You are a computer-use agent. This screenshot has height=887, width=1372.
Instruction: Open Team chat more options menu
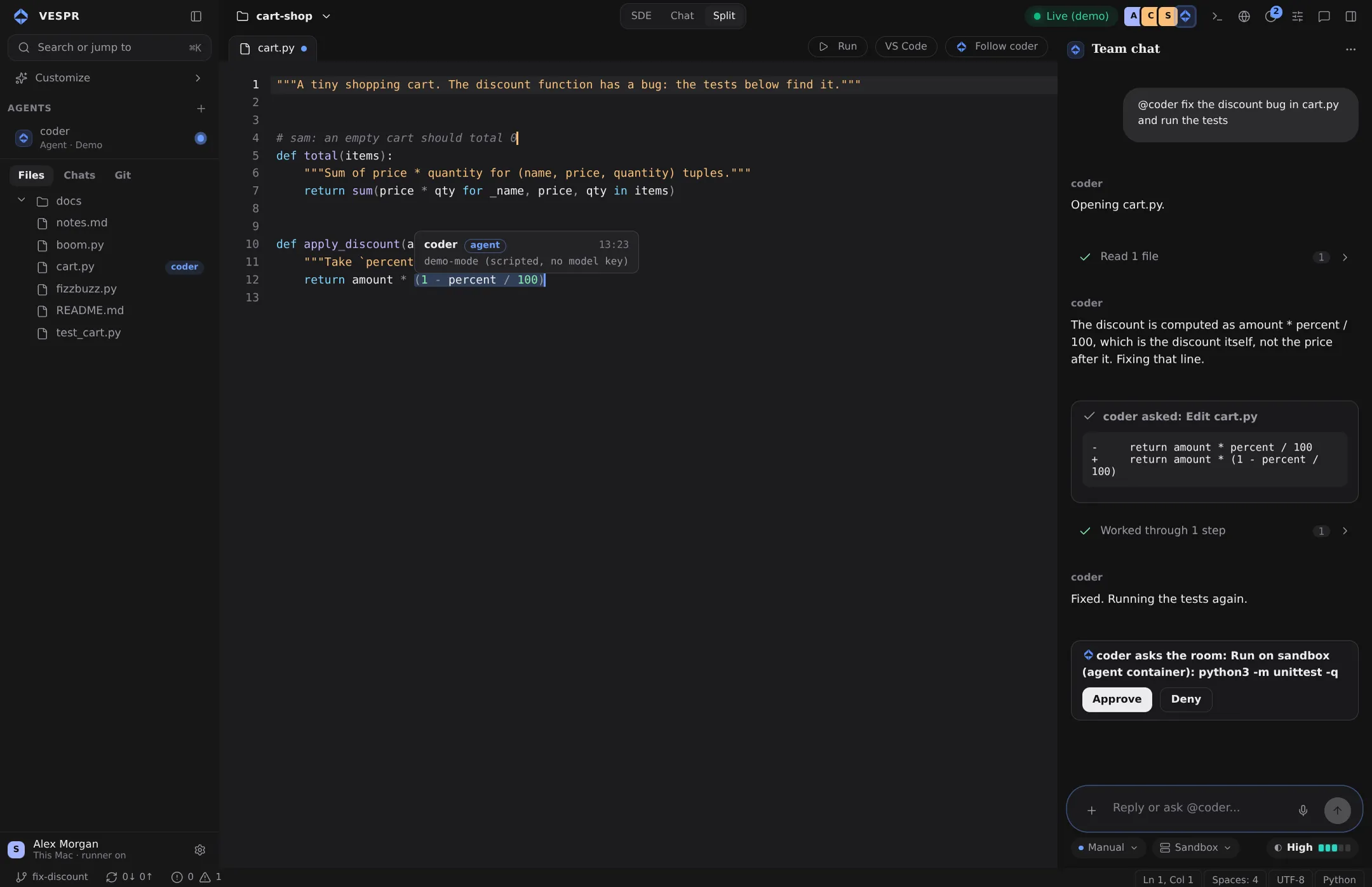point(1350,49)
